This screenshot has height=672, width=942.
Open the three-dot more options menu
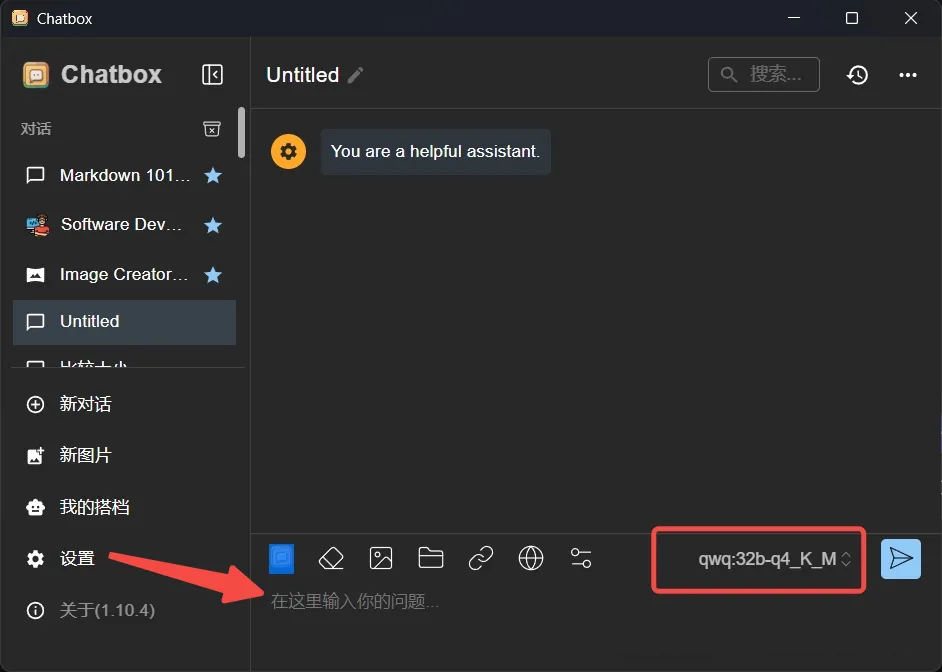click(908, 75)
